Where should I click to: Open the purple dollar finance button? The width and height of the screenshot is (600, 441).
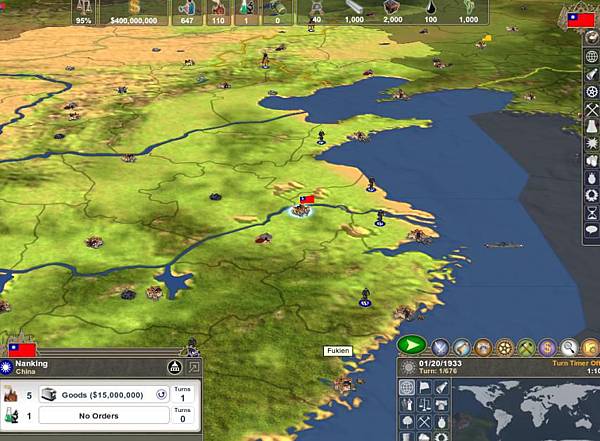(x=548, y=348)
